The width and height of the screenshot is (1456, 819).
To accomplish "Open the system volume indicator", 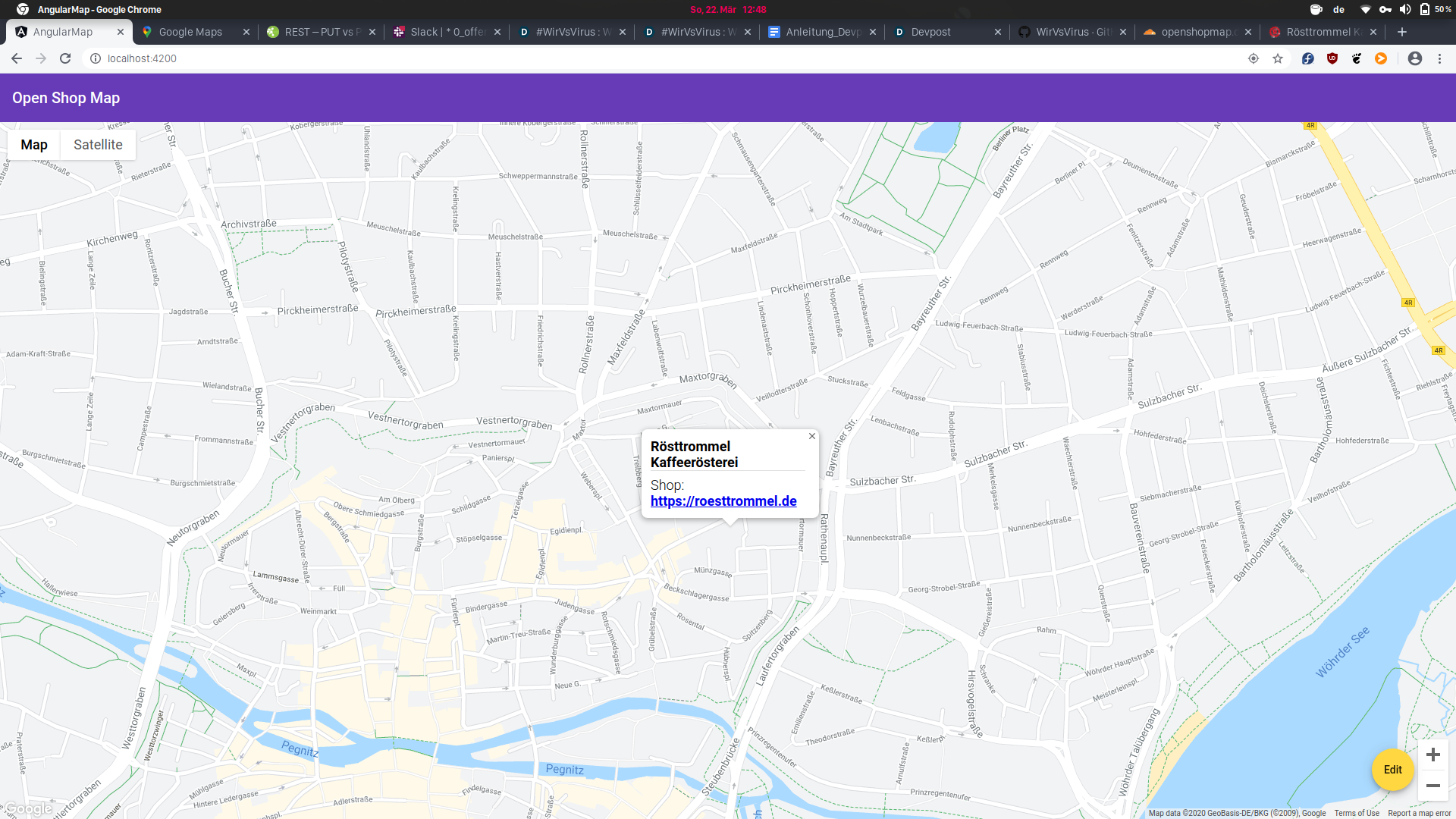I will click(x=1405, y=9).
